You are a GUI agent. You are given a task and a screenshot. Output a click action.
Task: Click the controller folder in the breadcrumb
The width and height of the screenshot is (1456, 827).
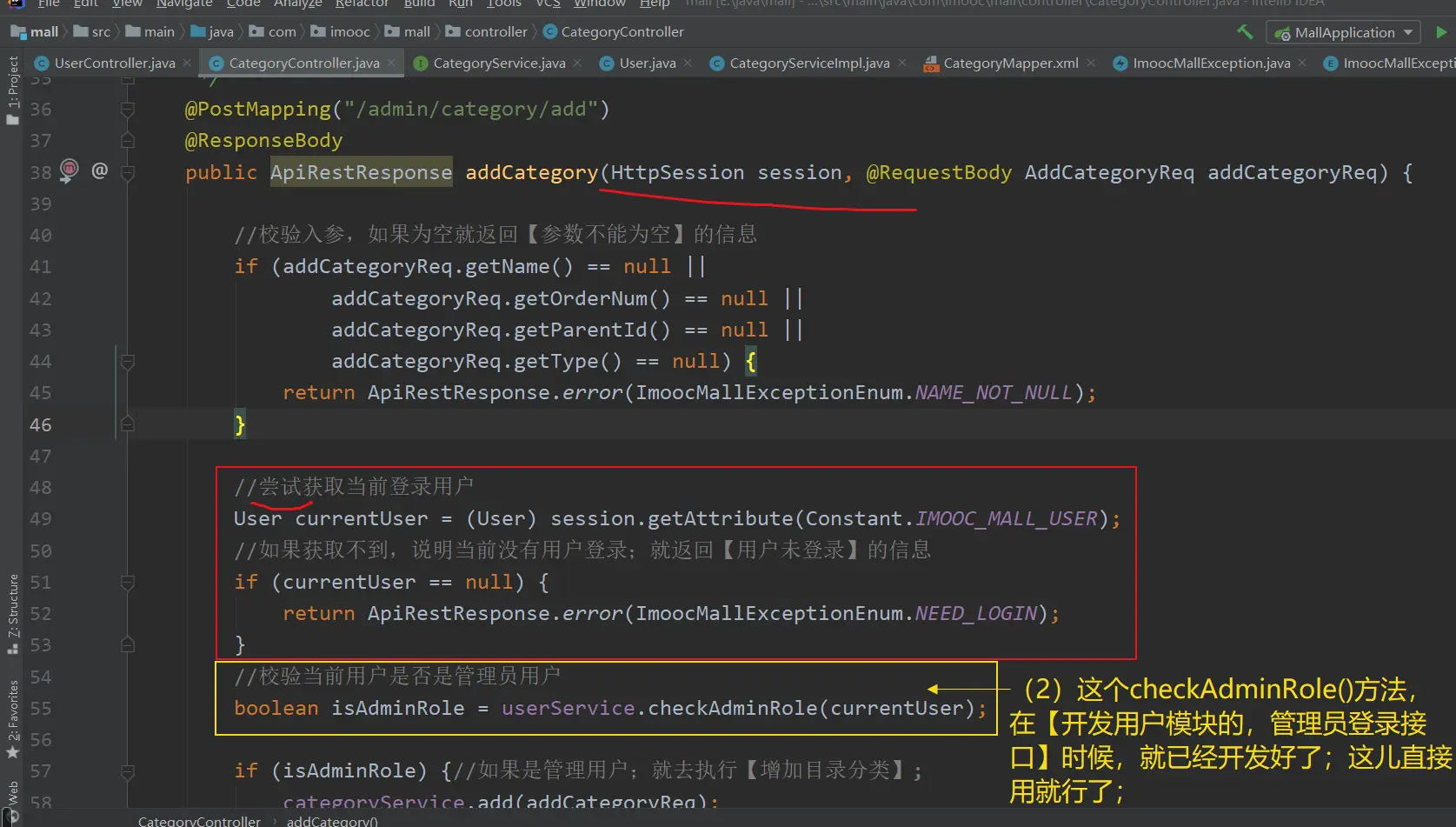[495, 32]
